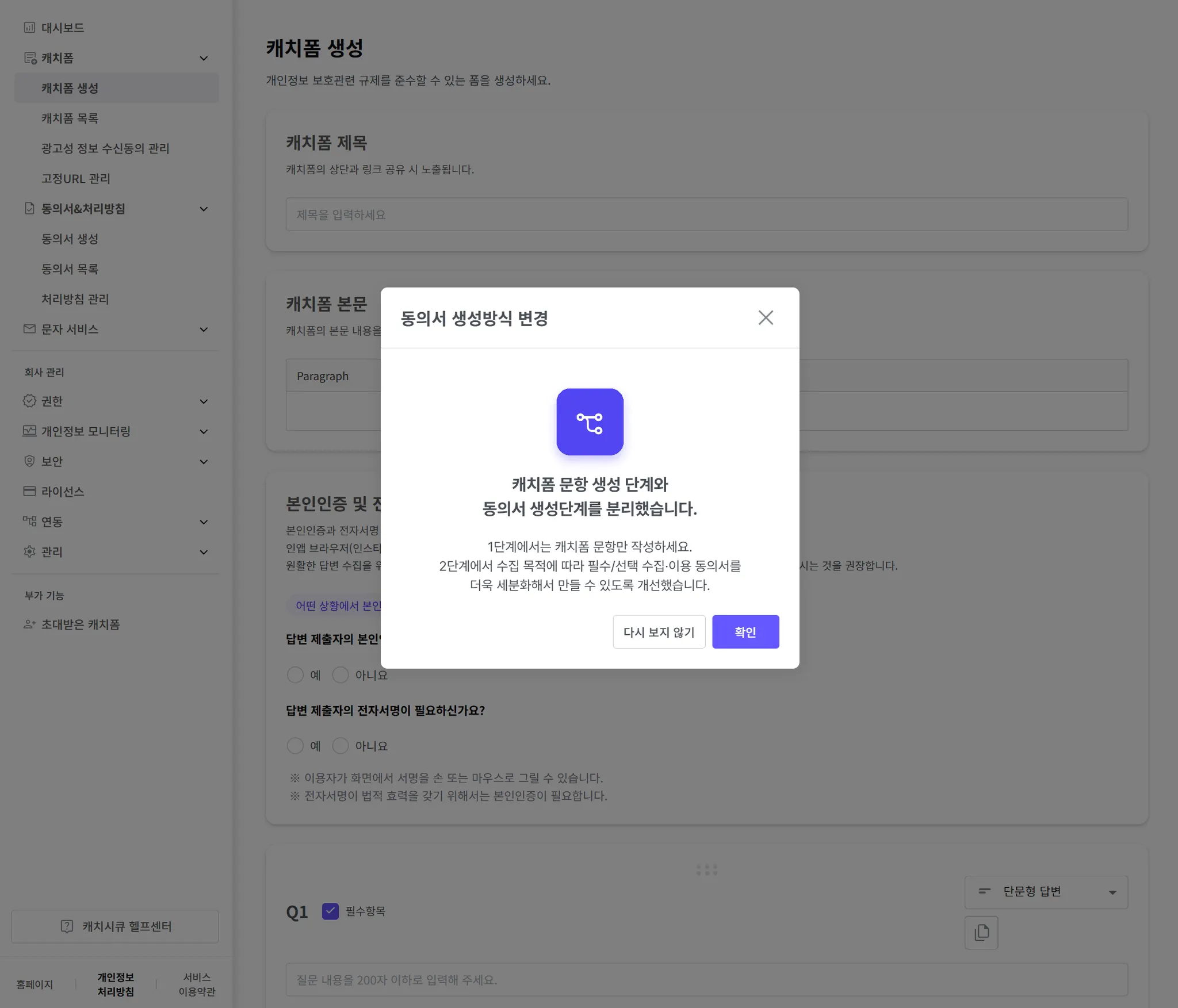Toggle the 필수항목 checkbox for Q1
The height and width of the screenshot is (1008, 1178).
(x=330, y=911)
